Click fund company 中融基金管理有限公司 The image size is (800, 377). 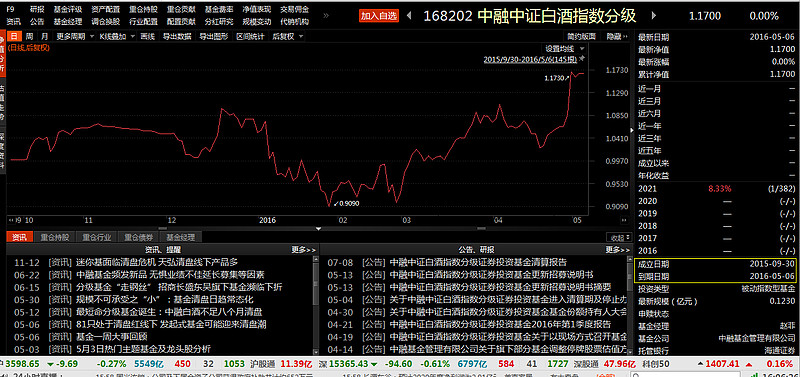[x=756, y=338]
